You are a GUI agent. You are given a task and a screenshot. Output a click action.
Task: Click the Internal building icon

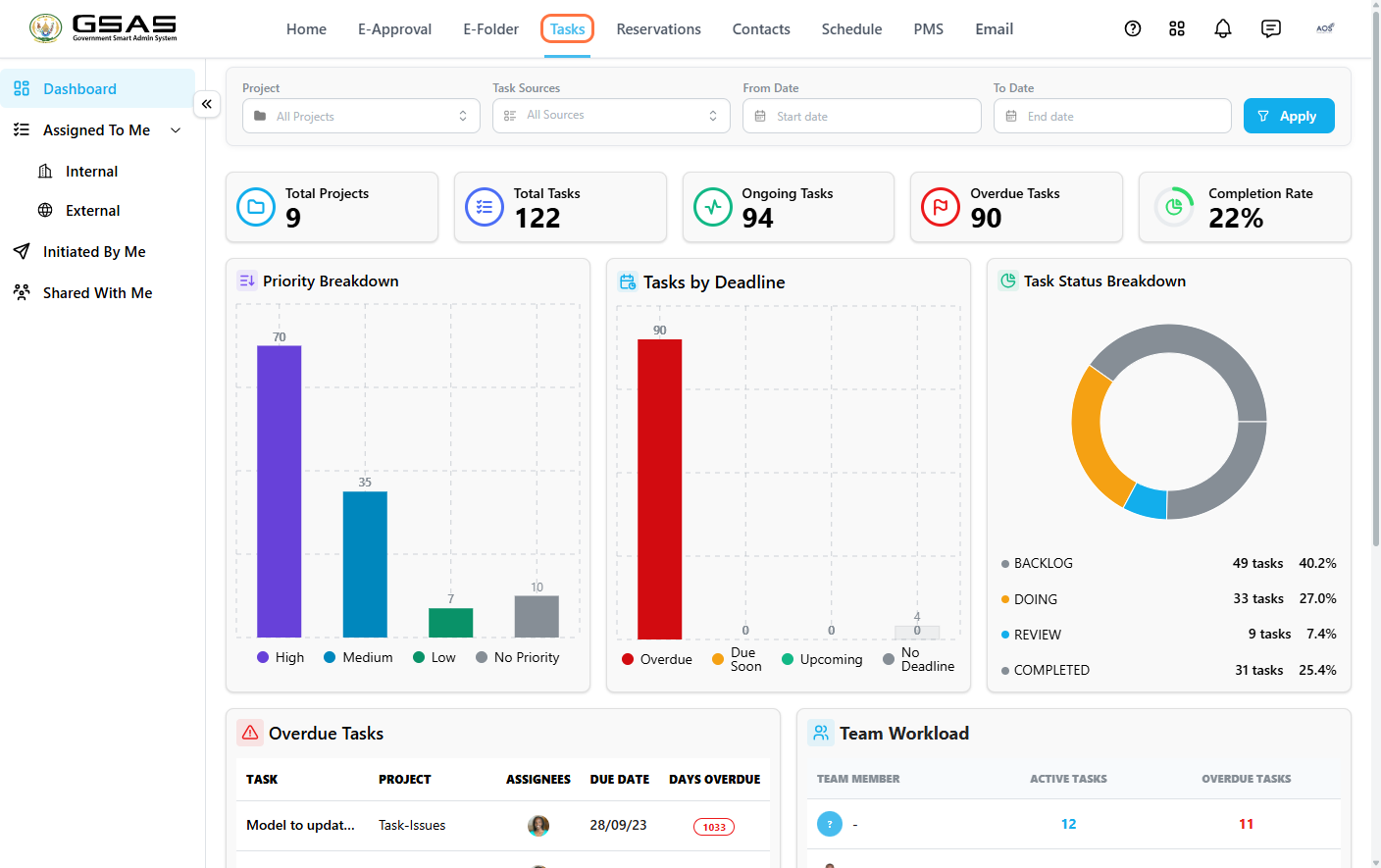click(x=45, y=171)
